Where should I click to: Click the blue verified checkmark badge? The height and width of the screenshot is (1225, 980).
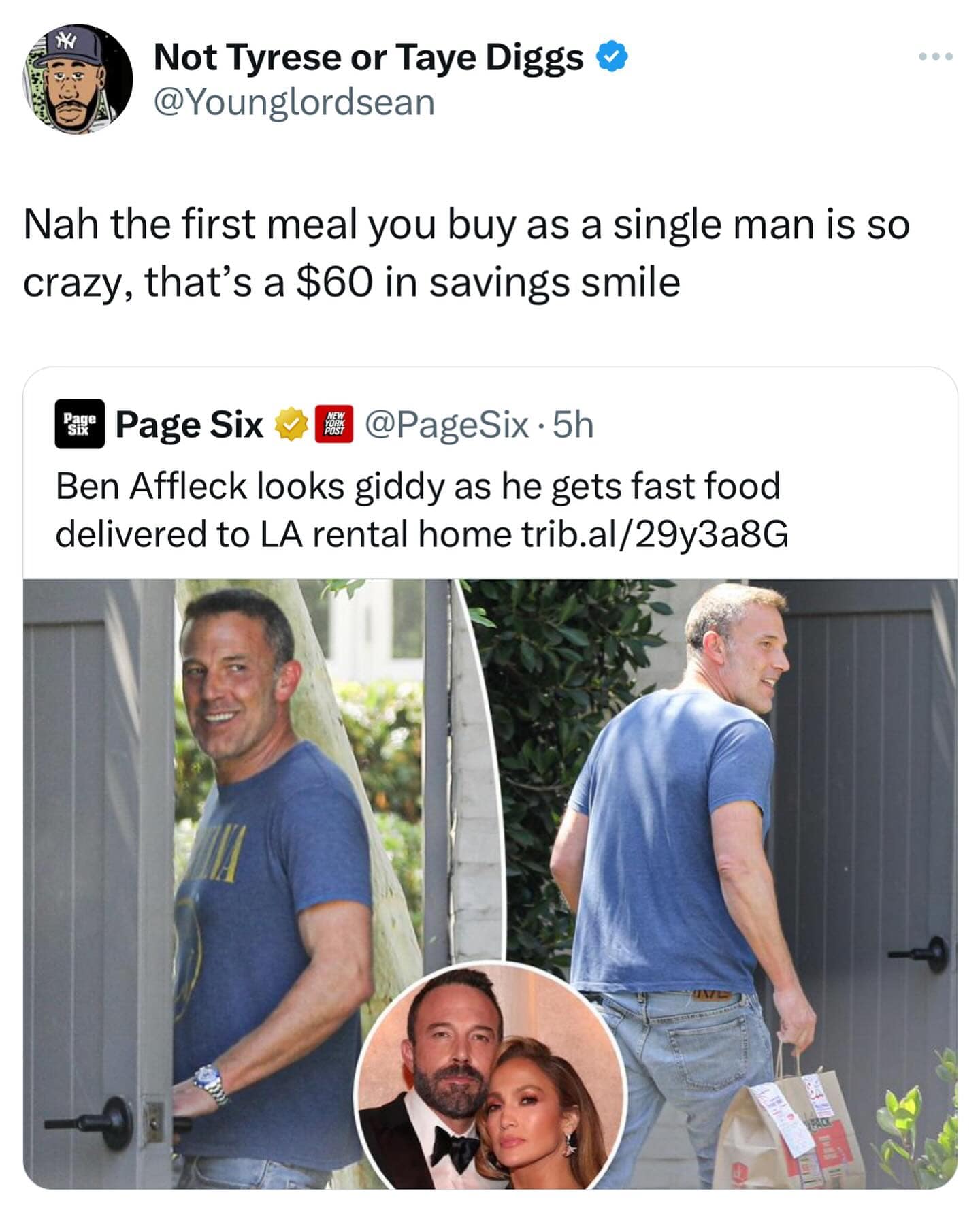[x=612, y=56]
